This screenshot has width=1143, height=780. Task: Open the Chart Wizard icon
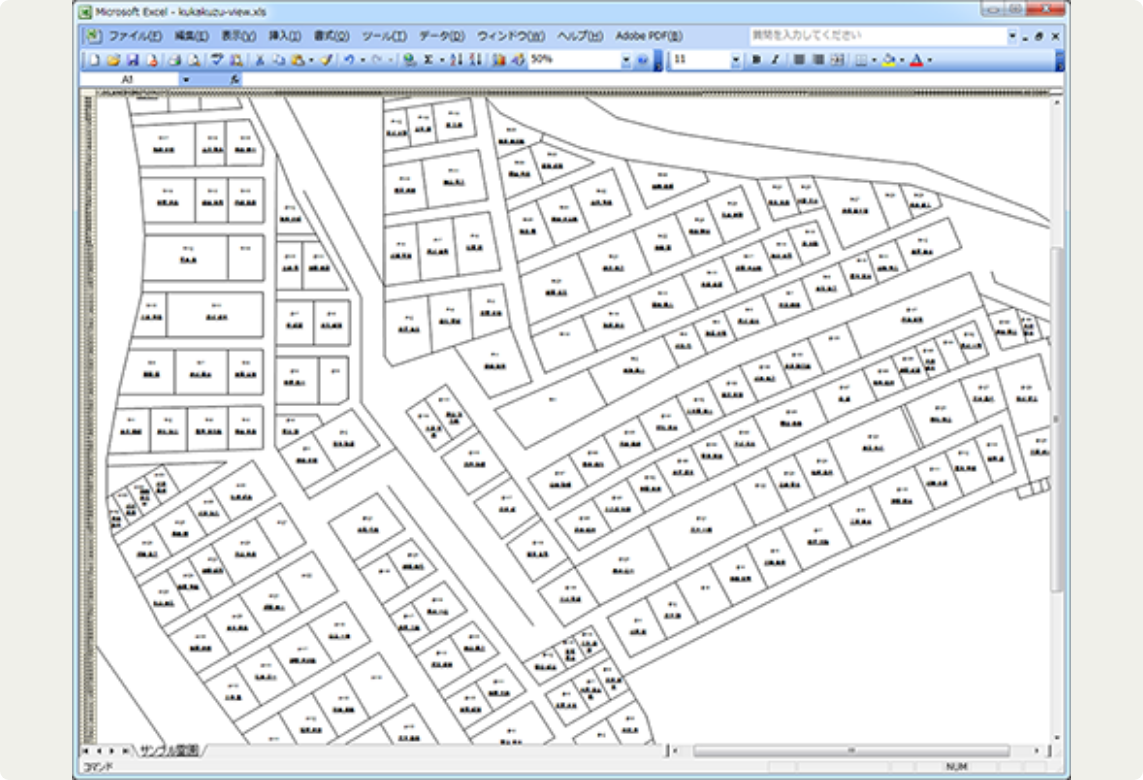tap(499, 60)
